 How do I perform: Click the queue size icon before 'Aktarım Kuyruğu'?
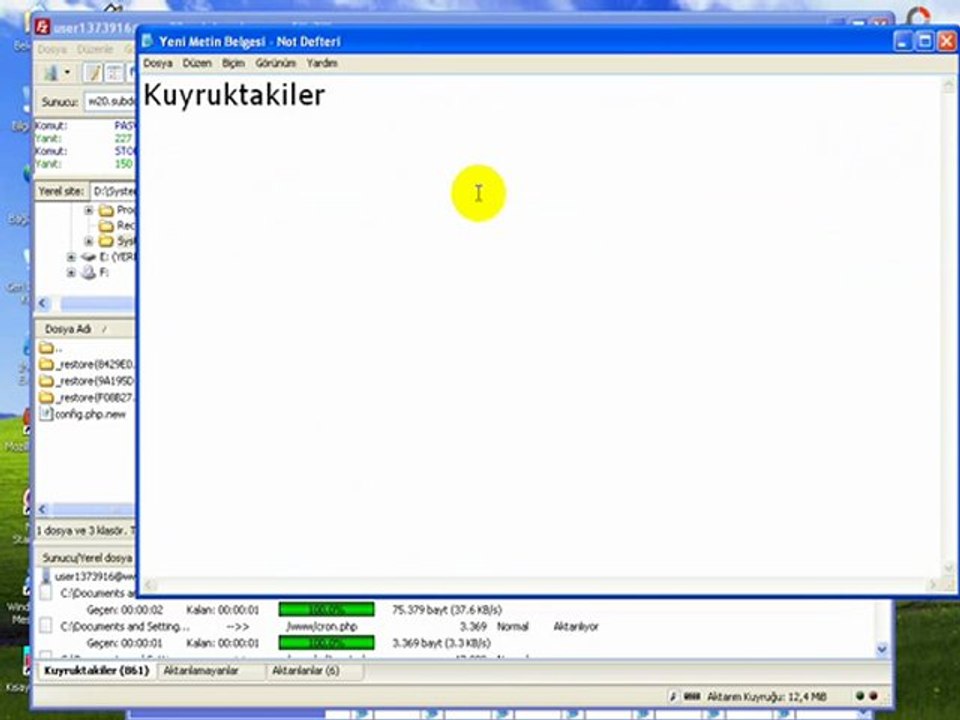click(x=691, y=696)
